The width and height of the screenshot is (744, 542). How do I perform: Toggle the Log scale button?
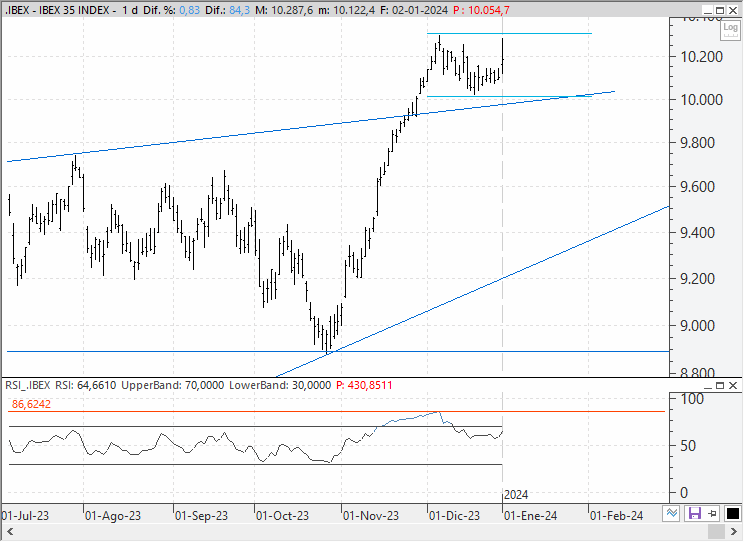pyautogui.click(x=730, y=29)
